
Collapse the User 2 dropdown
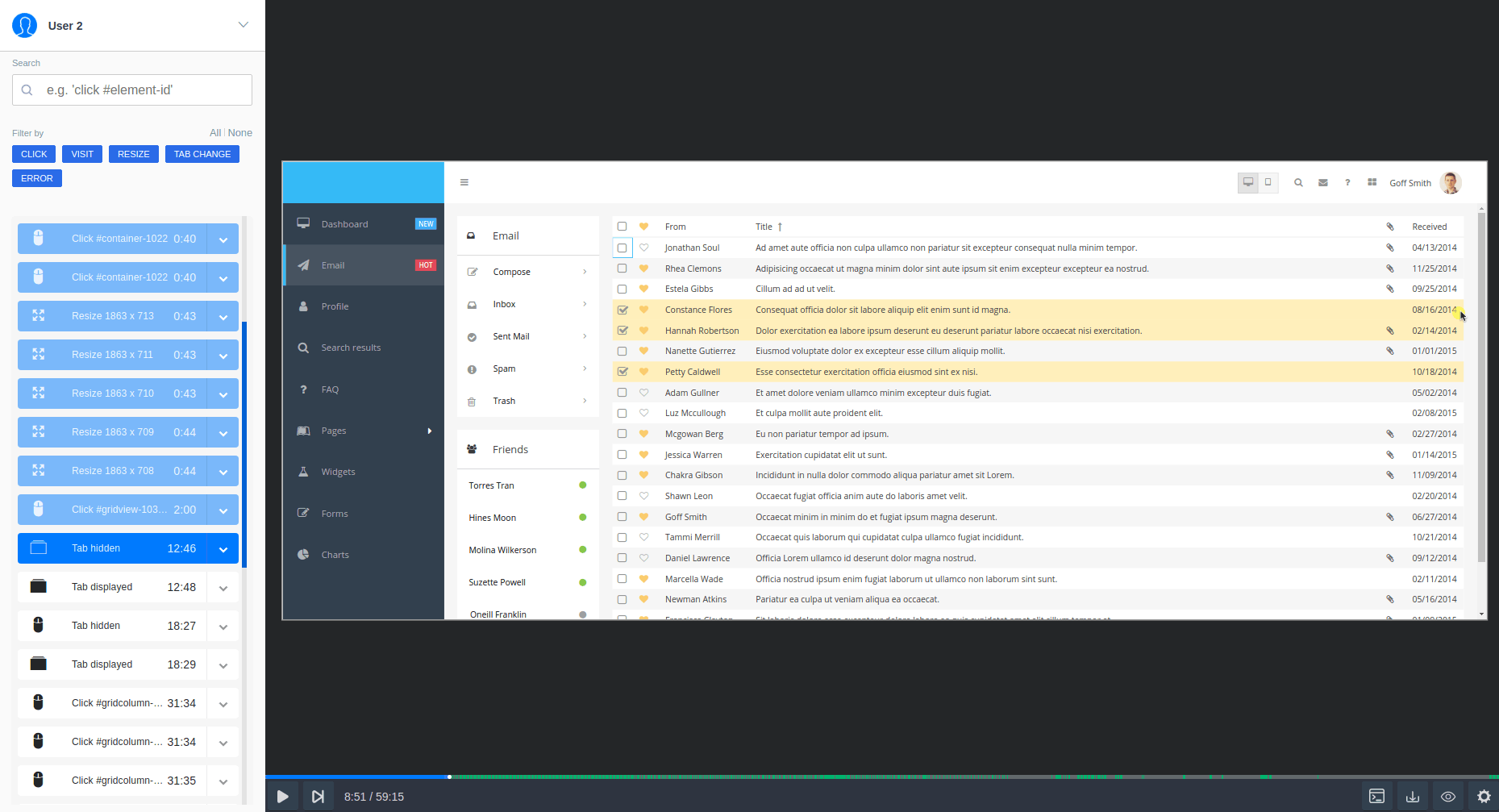243,25
